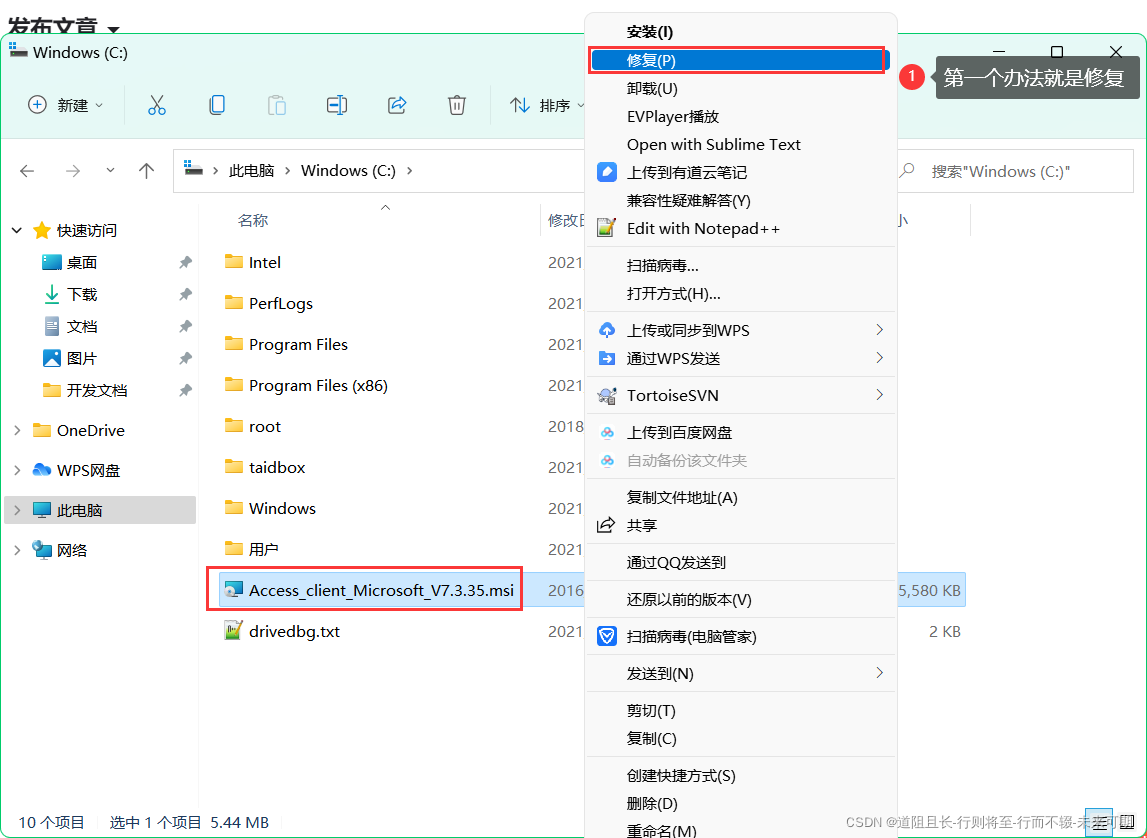1147x838 pixels.
Task: Click the pin icon next to 下载
Action: point(186,295)
